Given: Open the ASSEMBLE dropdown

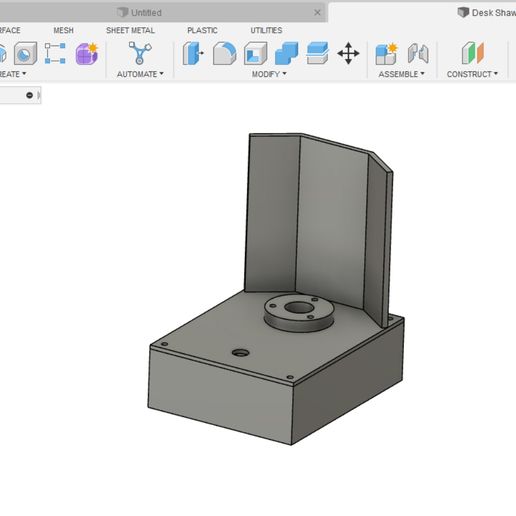Looking at the screenshot, I should pyautogui.click(x=401, y=74).
